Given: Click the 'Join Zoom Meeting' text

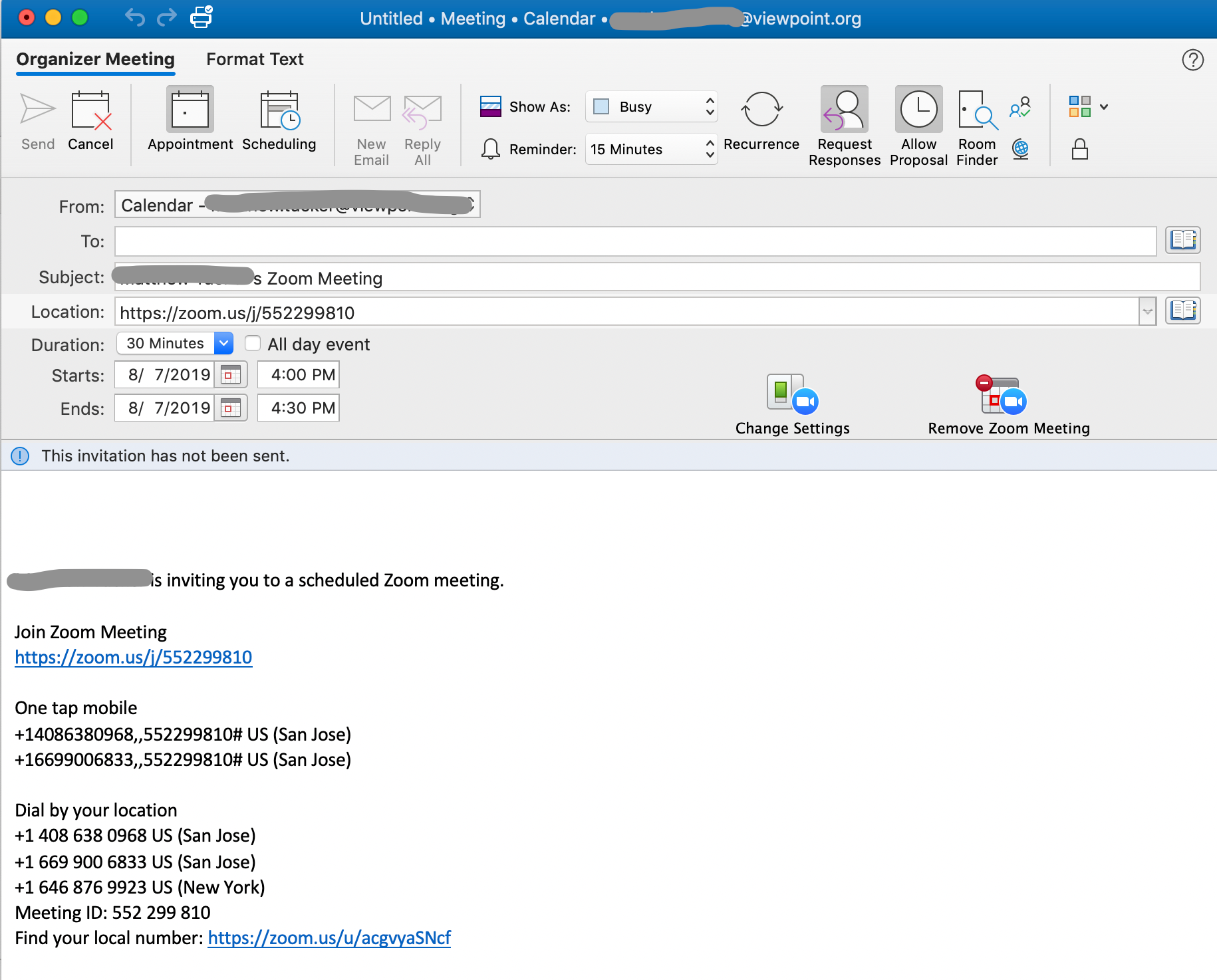Looking at the screenshot, I should [90, 632].
